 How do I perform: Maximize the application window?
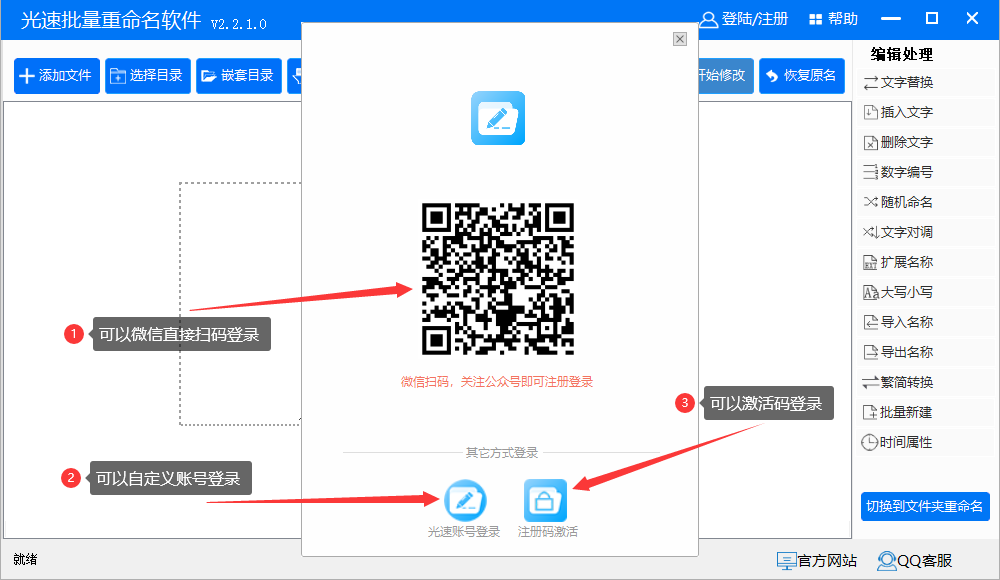(932, 19)
